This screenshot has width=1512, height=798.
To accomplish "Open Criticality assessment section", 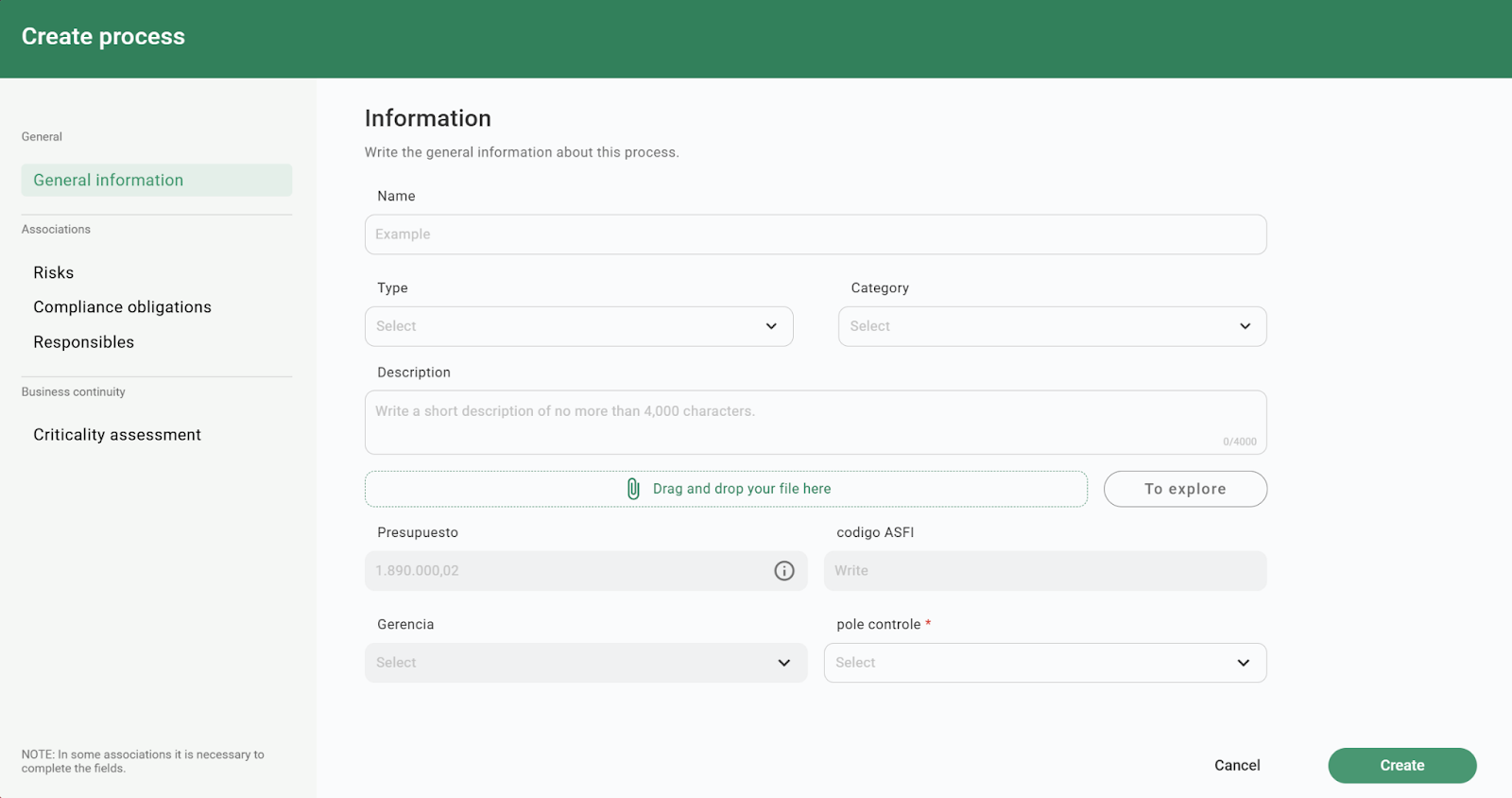I will coord(117,435).
